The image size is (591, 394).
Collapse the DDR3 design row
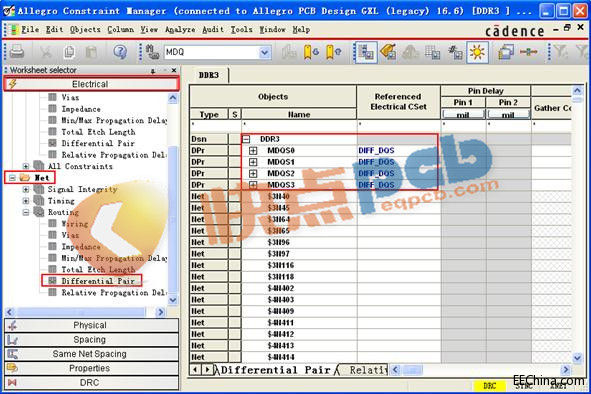(246, 139)
